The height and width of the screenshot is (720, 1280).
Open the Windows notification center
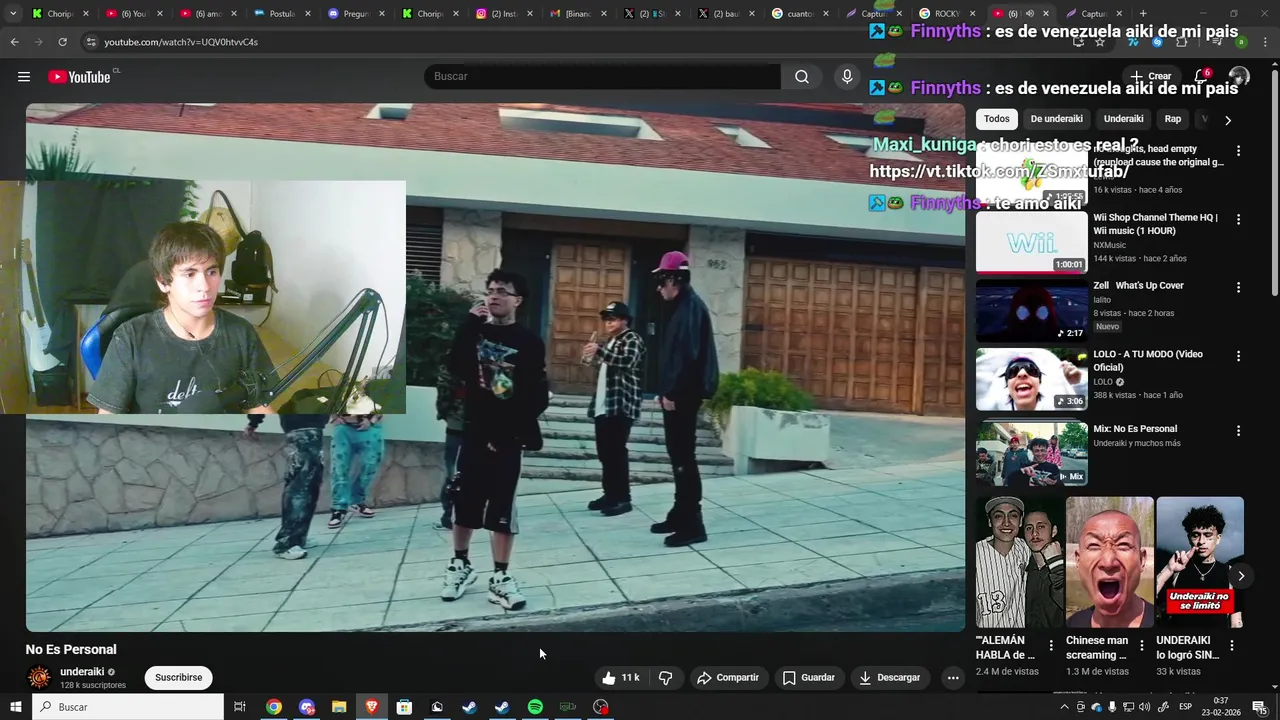(x=1259, y=707)
